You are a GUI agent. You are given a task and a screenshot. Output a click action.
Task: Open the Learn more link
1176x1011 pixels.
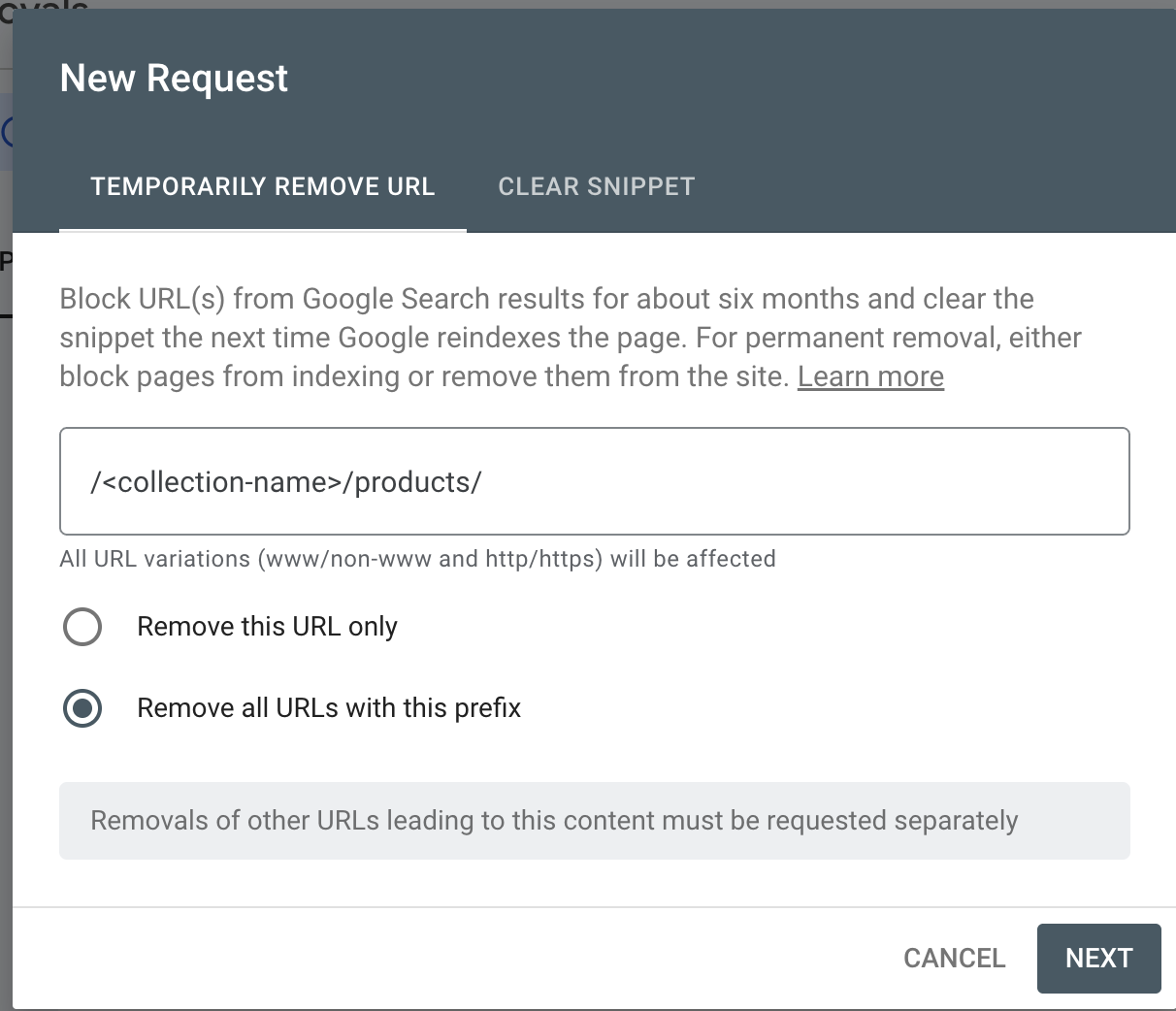click(x=870, y=376)
